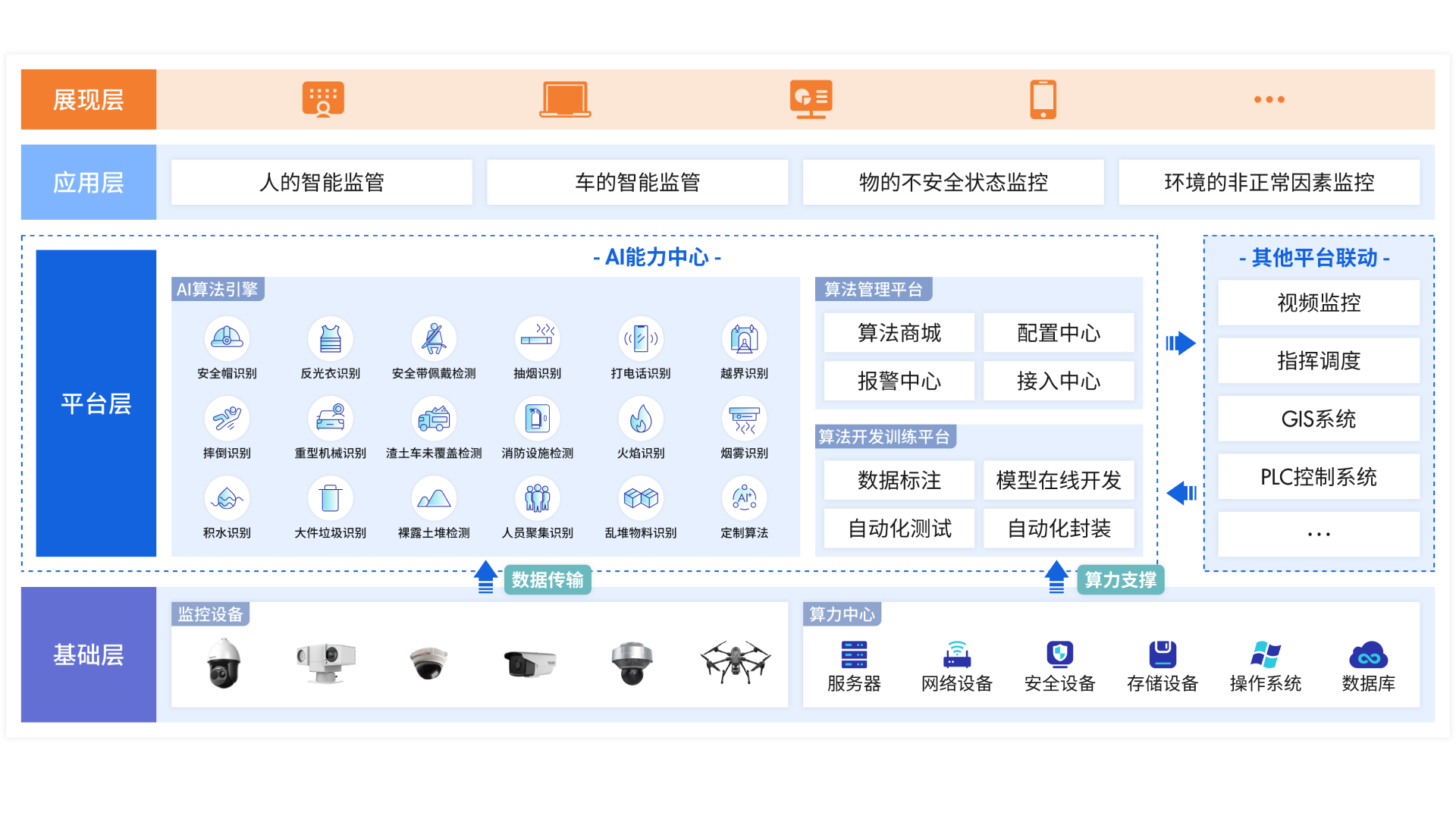The image size is (1456, 819).
Task: Open 算法商城 algorithm store
Action: tap(899, 333)
